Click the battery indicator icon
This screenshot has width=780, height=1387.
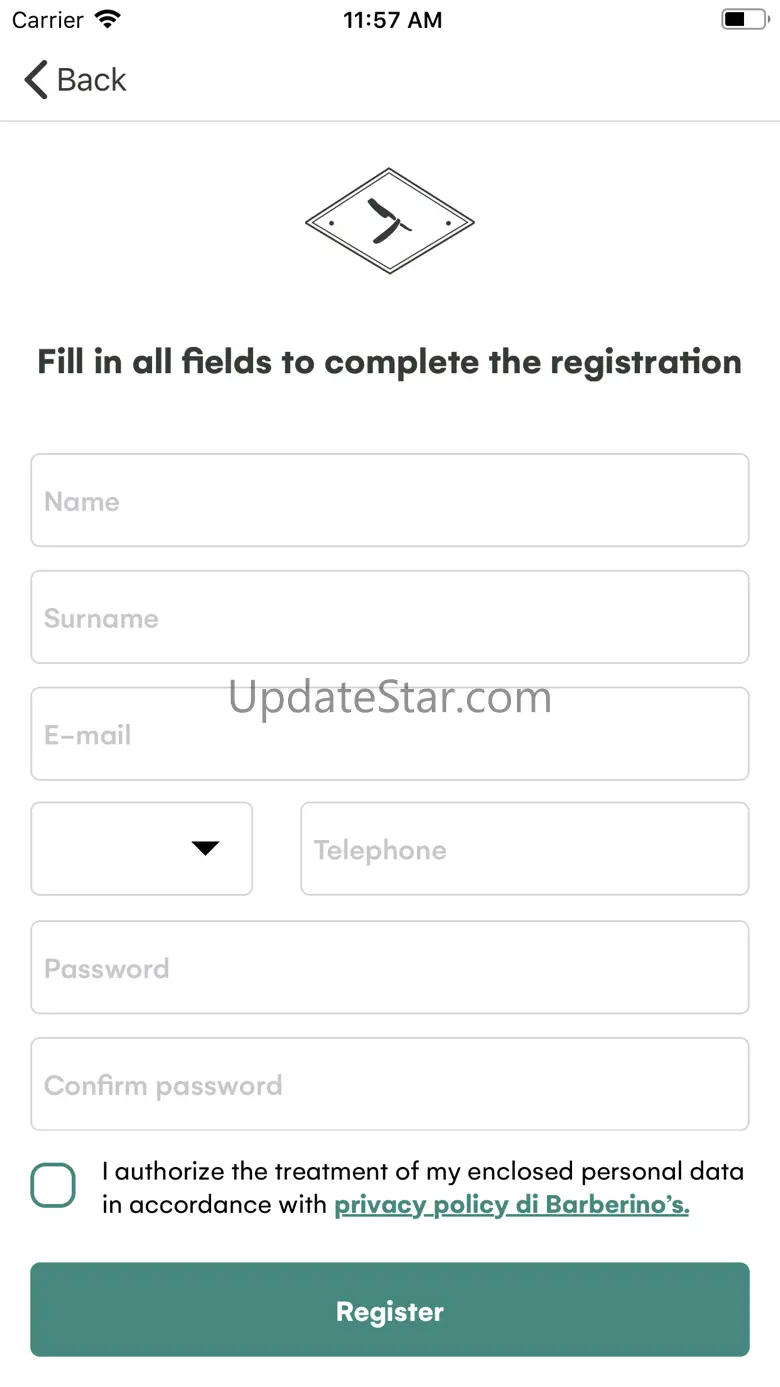point(744,20)
